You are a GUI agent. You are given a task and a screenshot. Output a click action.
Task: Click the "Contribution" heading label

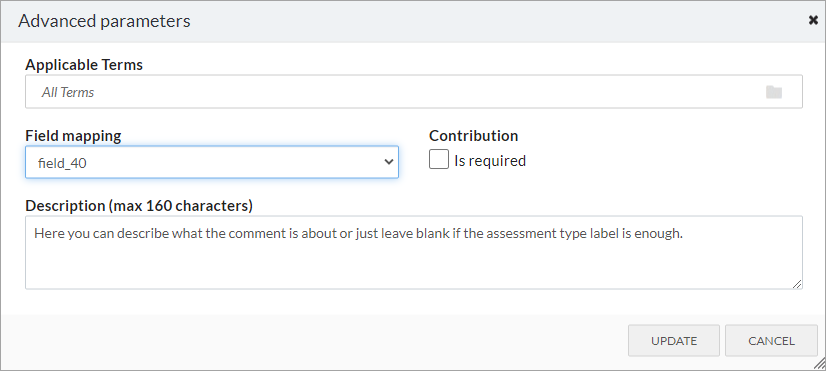[474, 135]
